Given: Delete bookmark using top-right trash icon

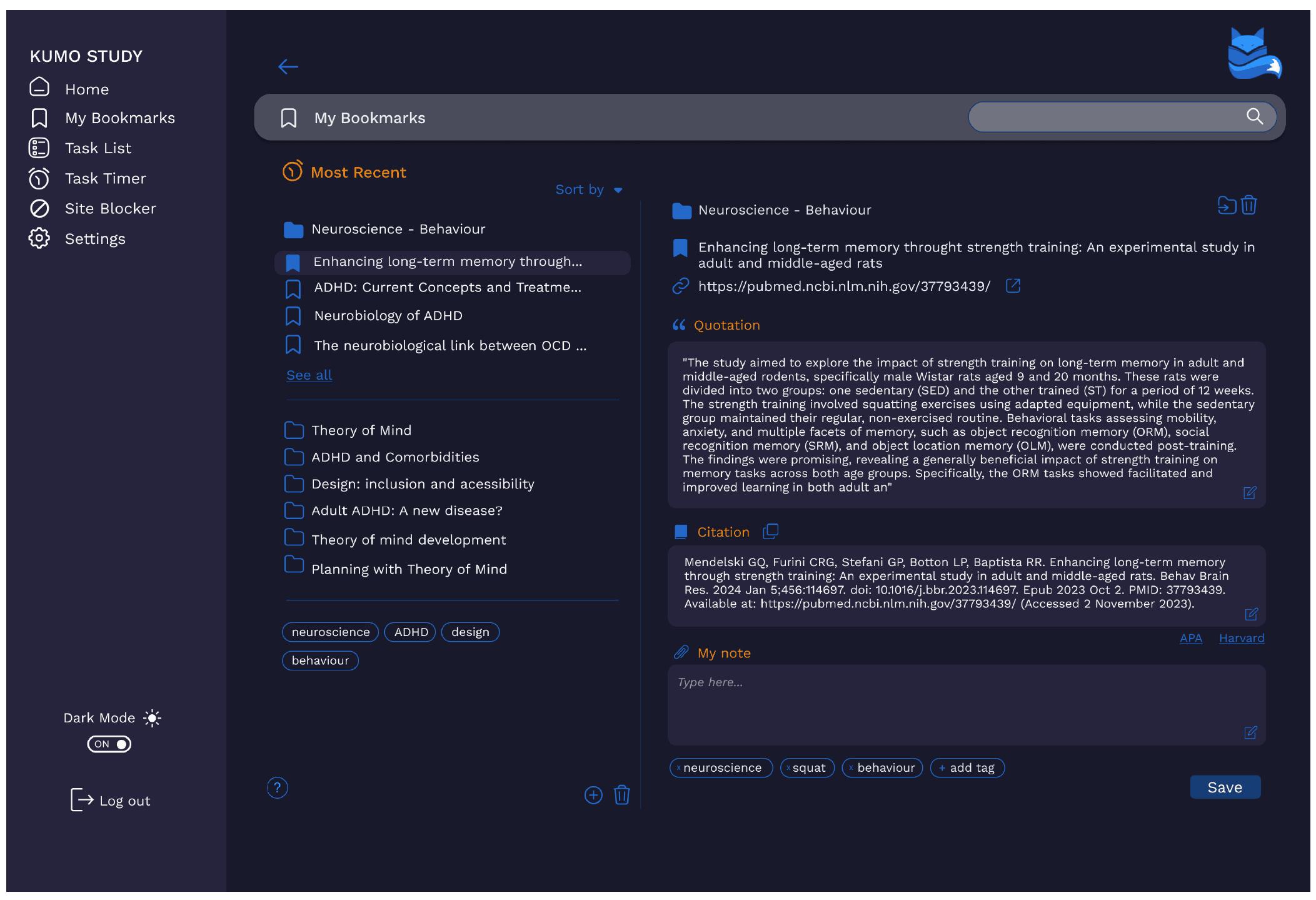Looking at the screenshot, I should 1248,205.
